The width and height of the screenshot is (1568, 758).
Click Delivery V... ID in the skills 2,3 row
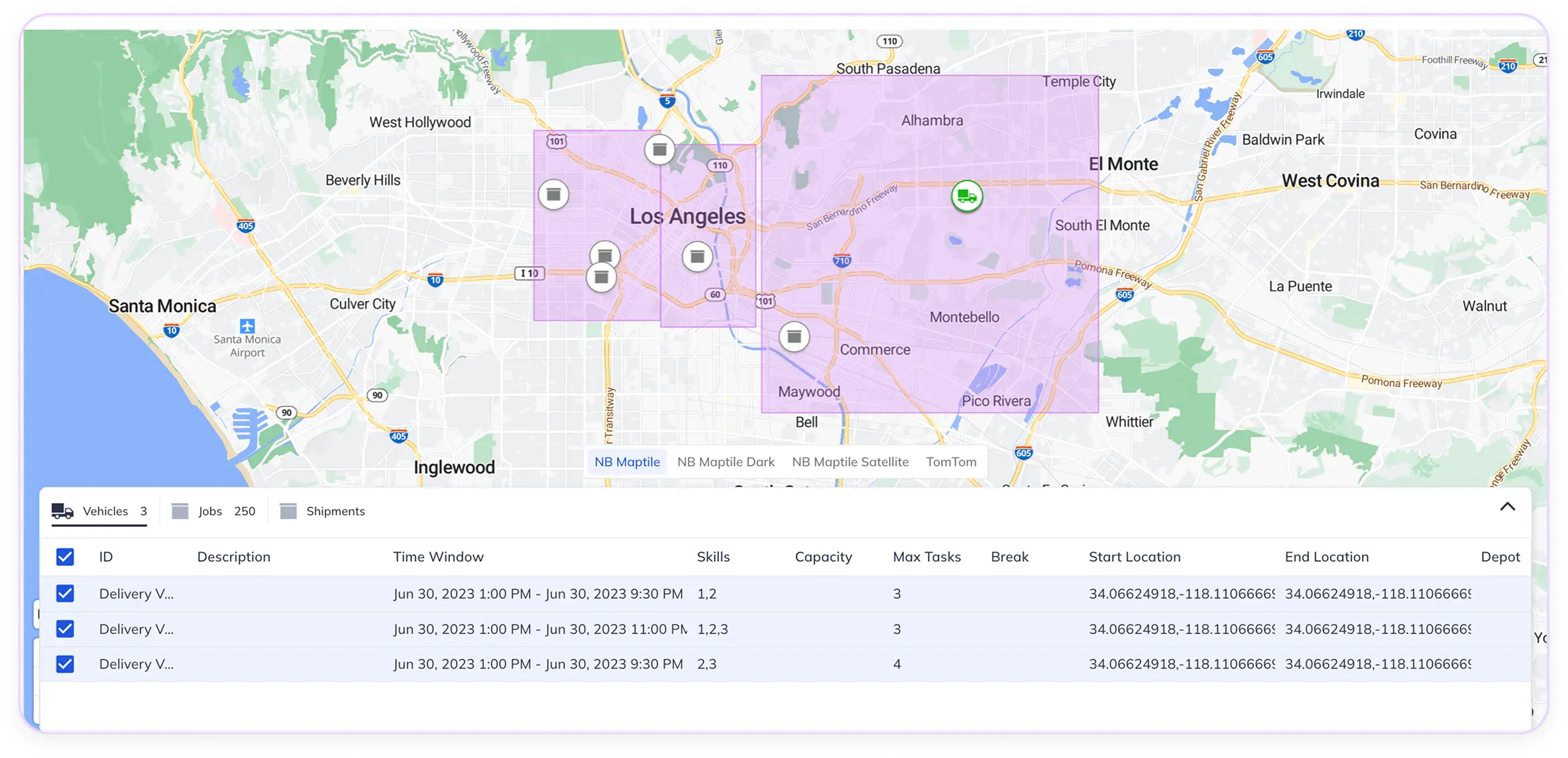tap(137, 664)
